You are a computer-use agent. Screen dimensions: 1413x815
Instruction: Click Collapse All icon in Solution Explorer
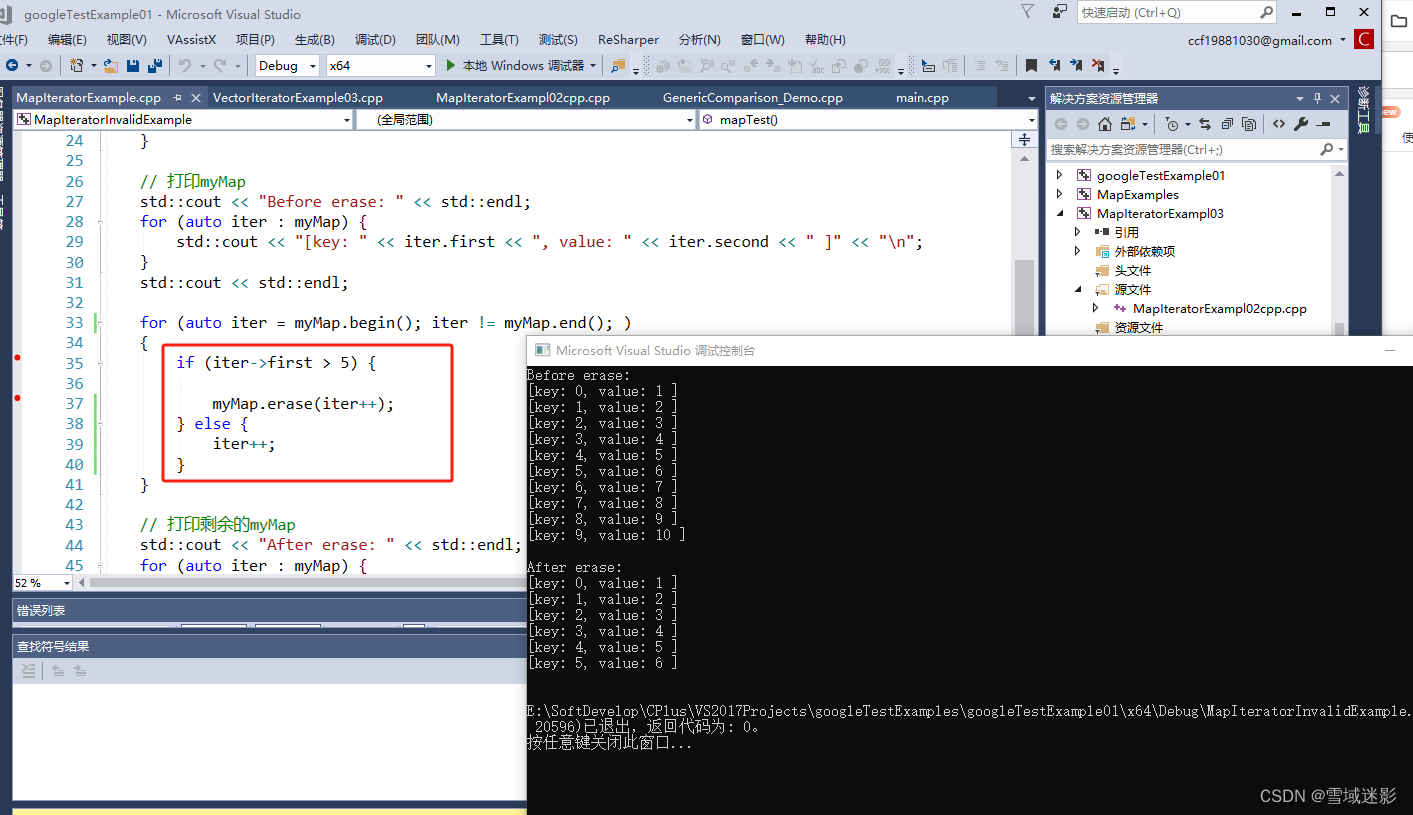1227,124
